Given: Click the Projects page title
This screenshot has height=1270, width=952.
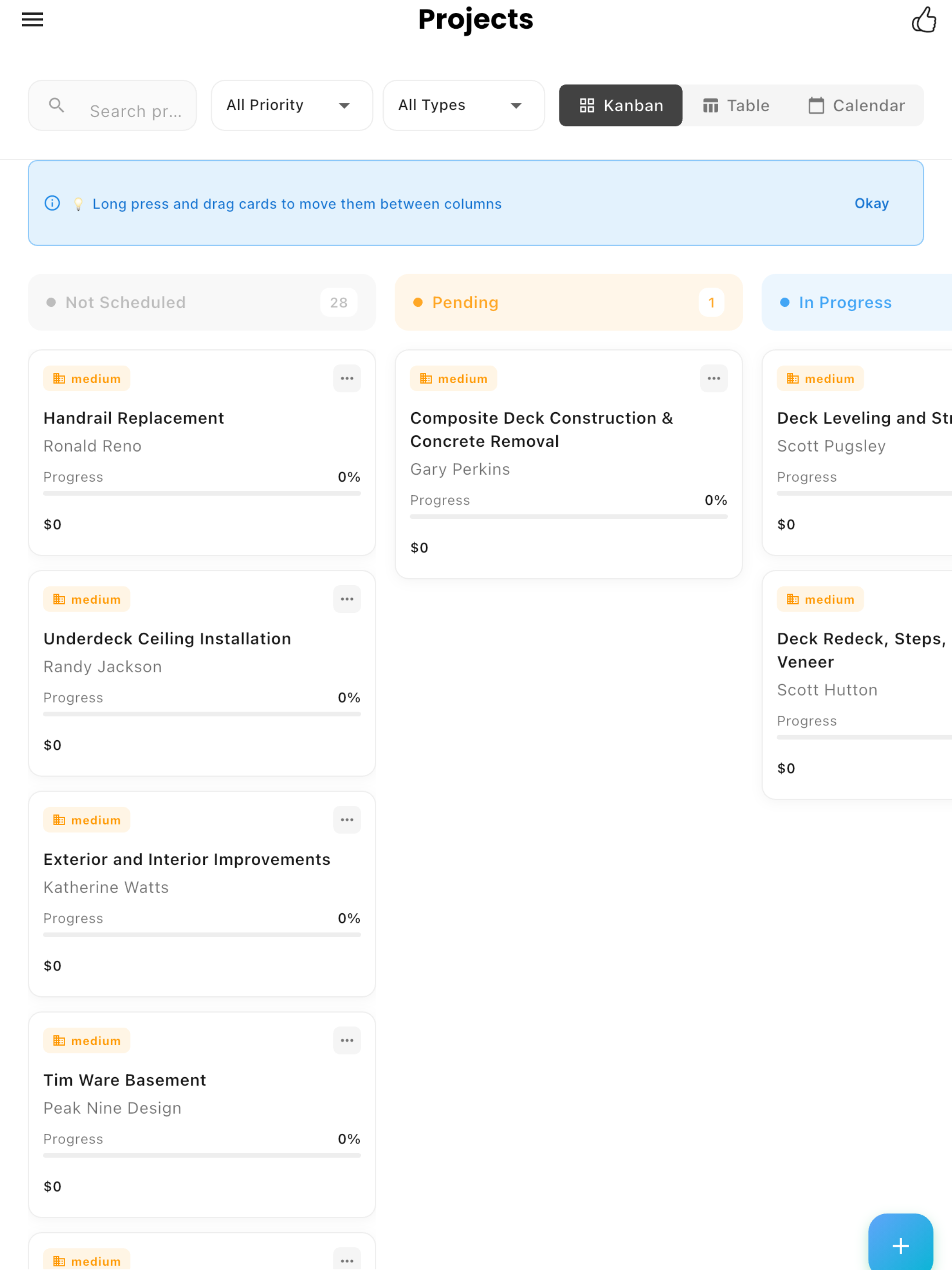Looking at the screenshot, I should [x=476, y=19].
